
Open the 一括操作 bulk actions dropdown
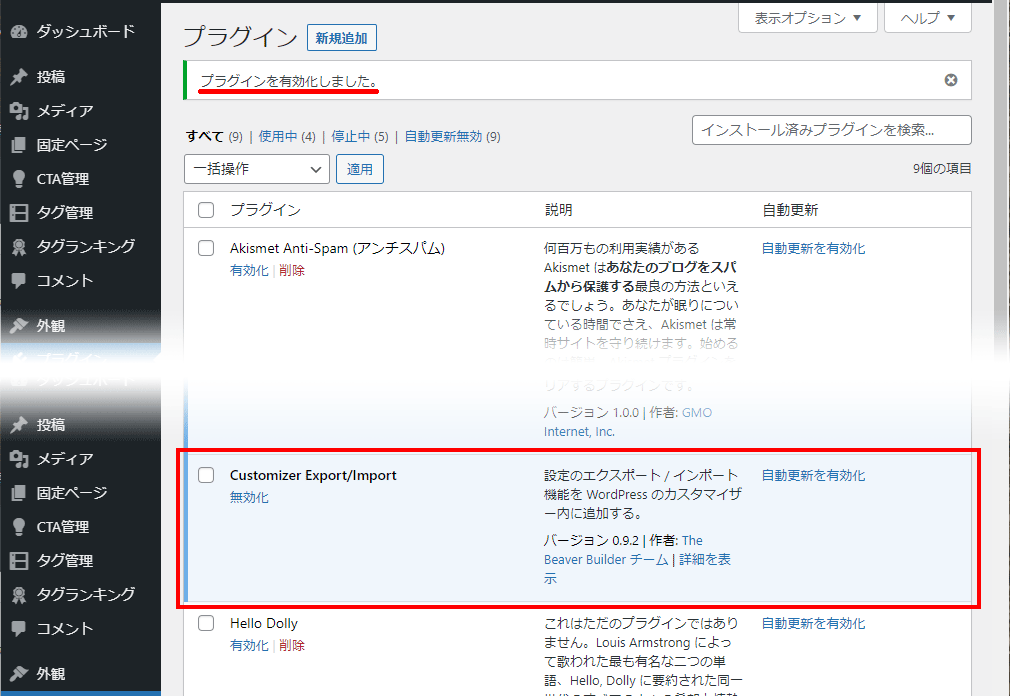257,169
